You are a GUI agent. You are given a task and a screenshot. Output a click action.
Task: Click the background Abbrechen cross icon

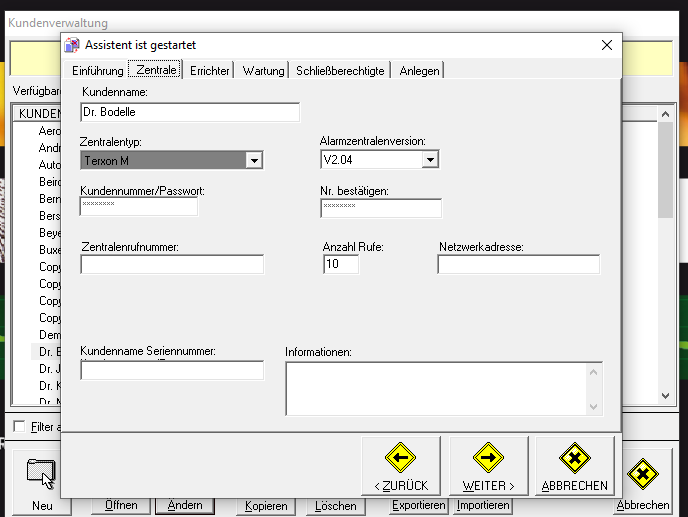coord(643,473)
